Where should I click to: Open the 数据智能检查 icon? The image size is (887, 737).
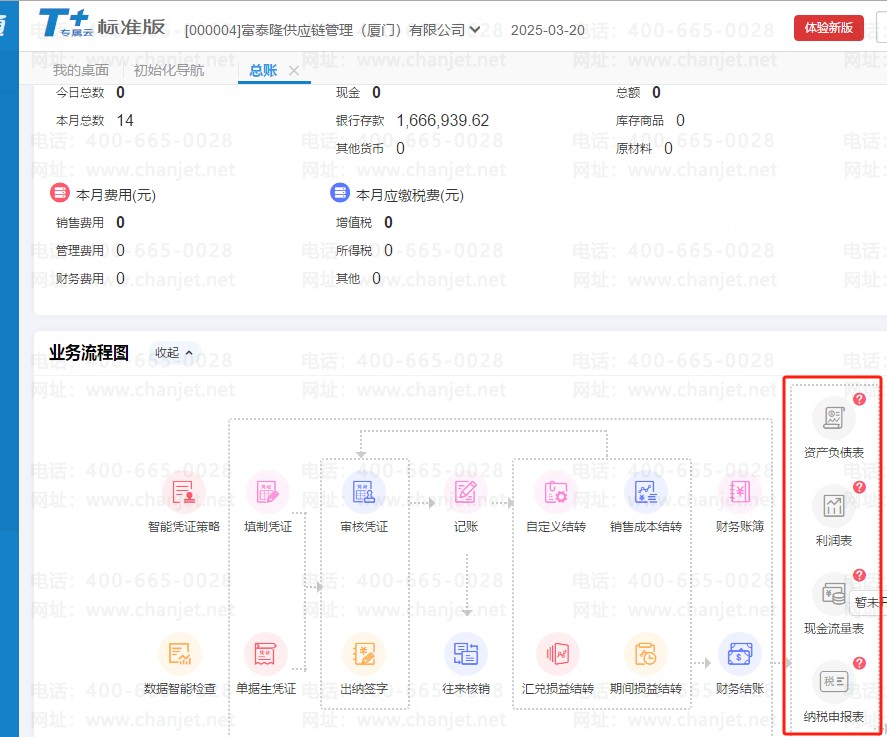pyautogui.click(x=180, y=655)
